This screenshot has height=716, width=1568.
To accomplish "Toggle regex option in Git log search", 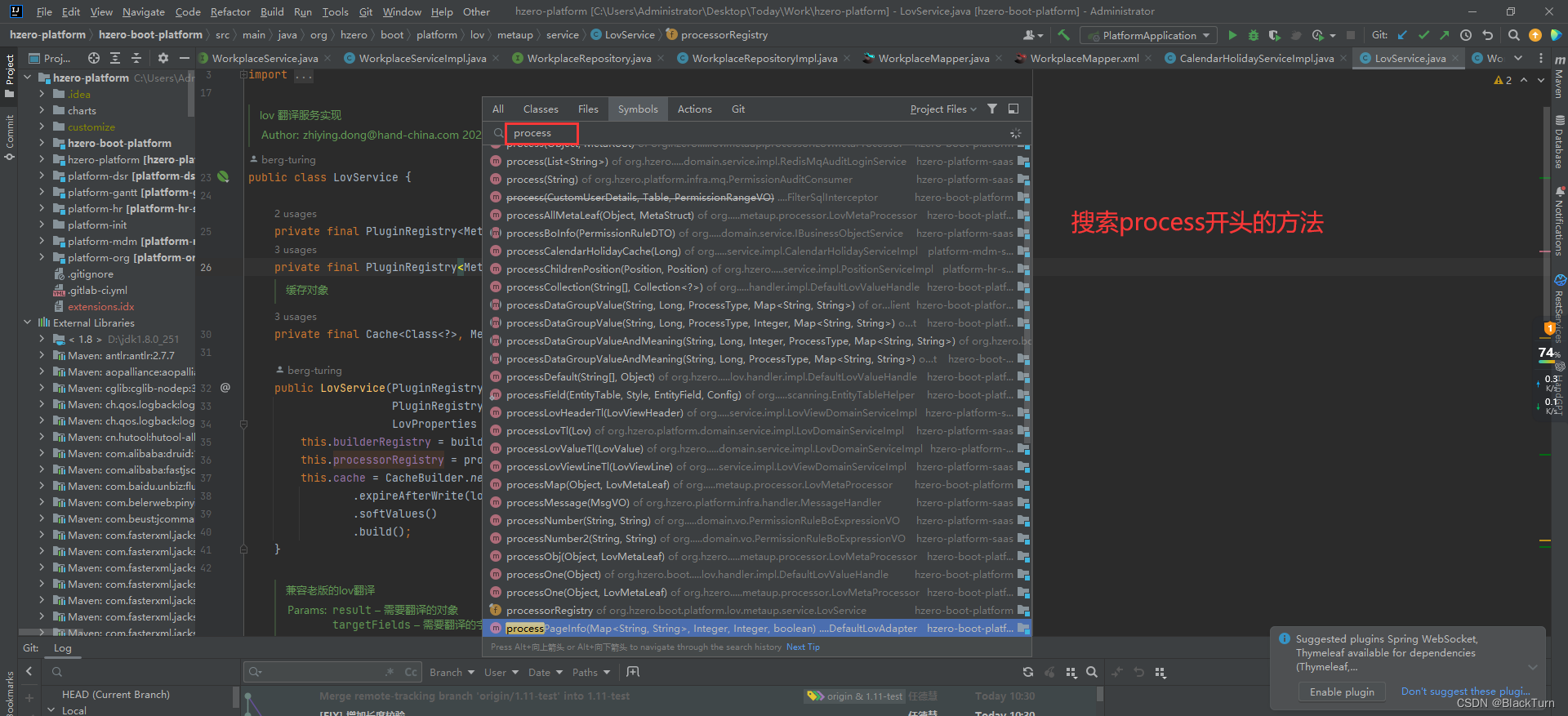I will coord(390,672).
